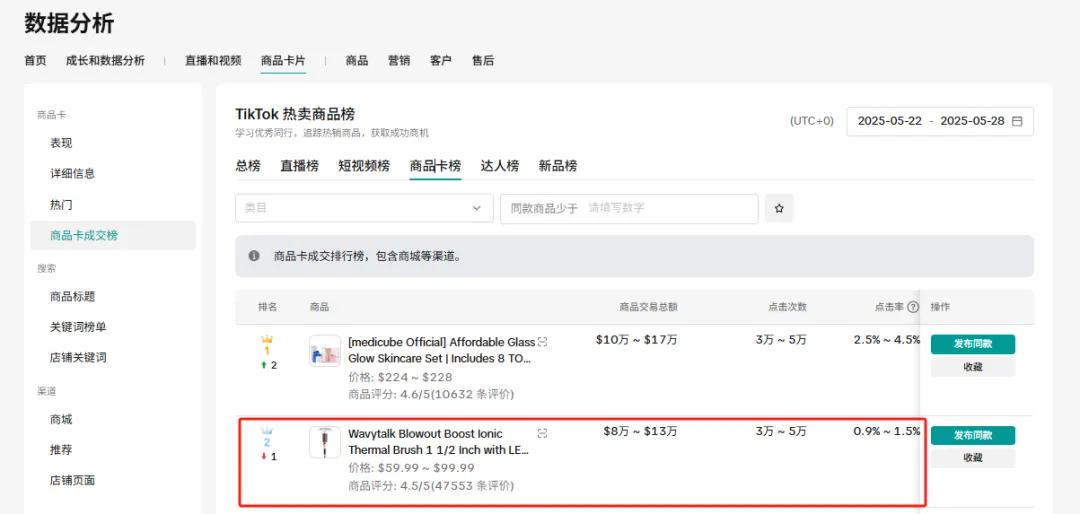Open the calendar icon in date range
The image size is (1080, 514).
(1017, 121)
